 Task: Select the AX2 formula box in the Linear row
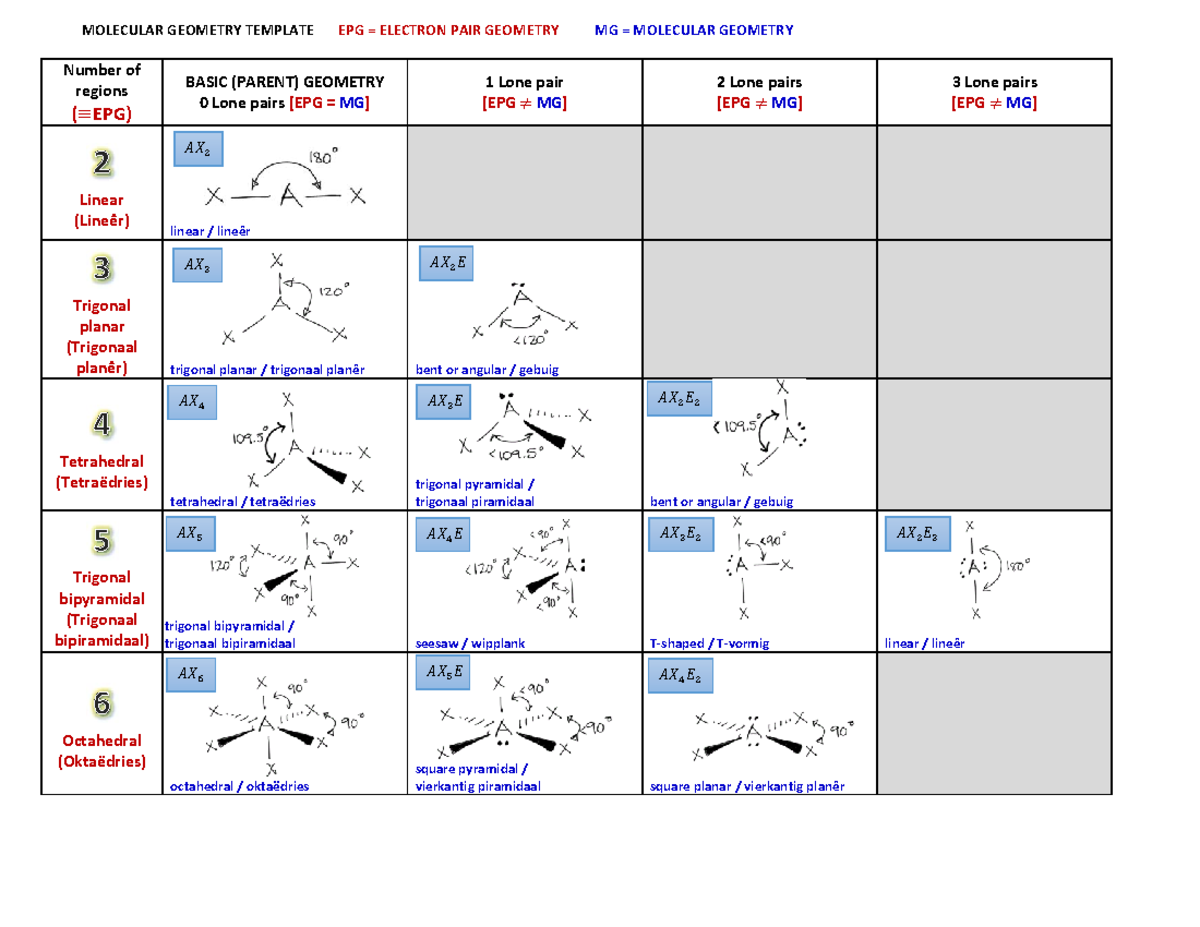tap(199, 150)
